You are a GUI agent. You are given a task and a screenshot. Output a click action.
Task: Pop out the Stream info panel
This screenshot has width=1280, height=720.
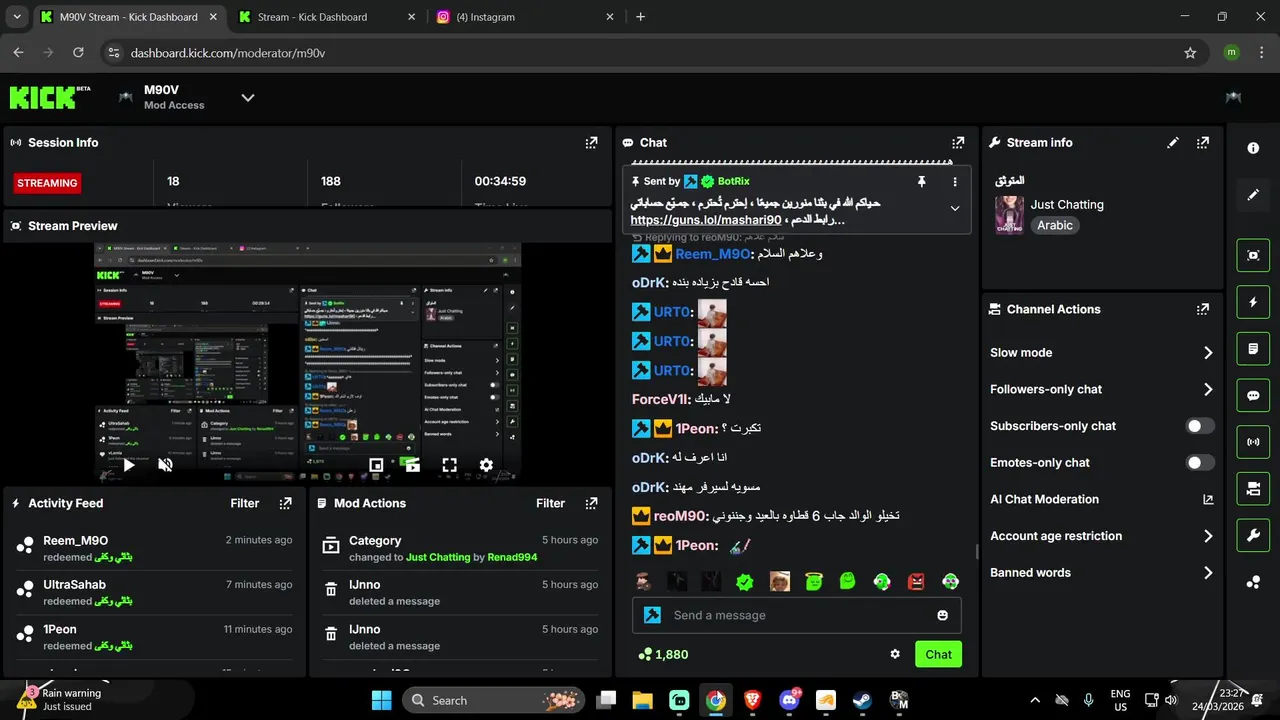1203,143
